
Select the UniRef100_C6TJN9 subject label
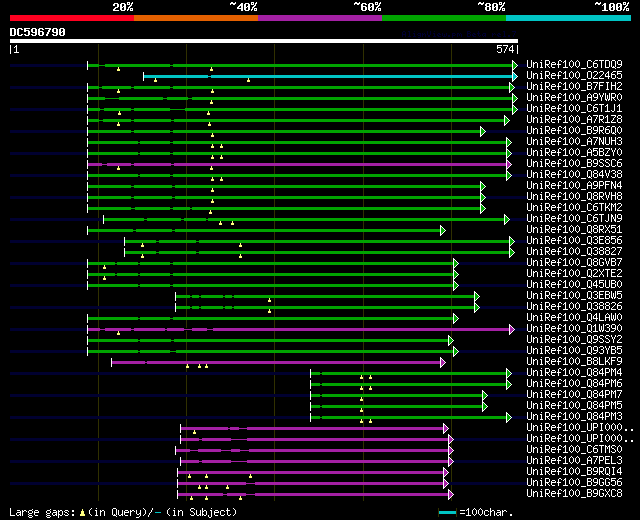[574, 219]
